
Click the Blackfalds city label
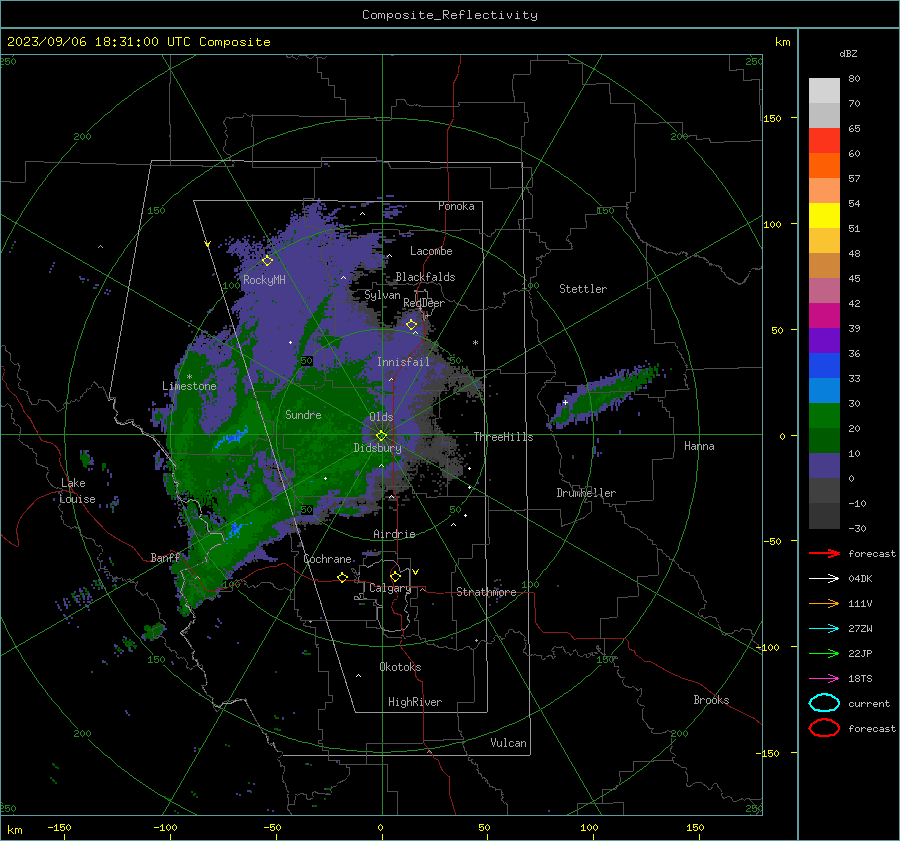425,277
